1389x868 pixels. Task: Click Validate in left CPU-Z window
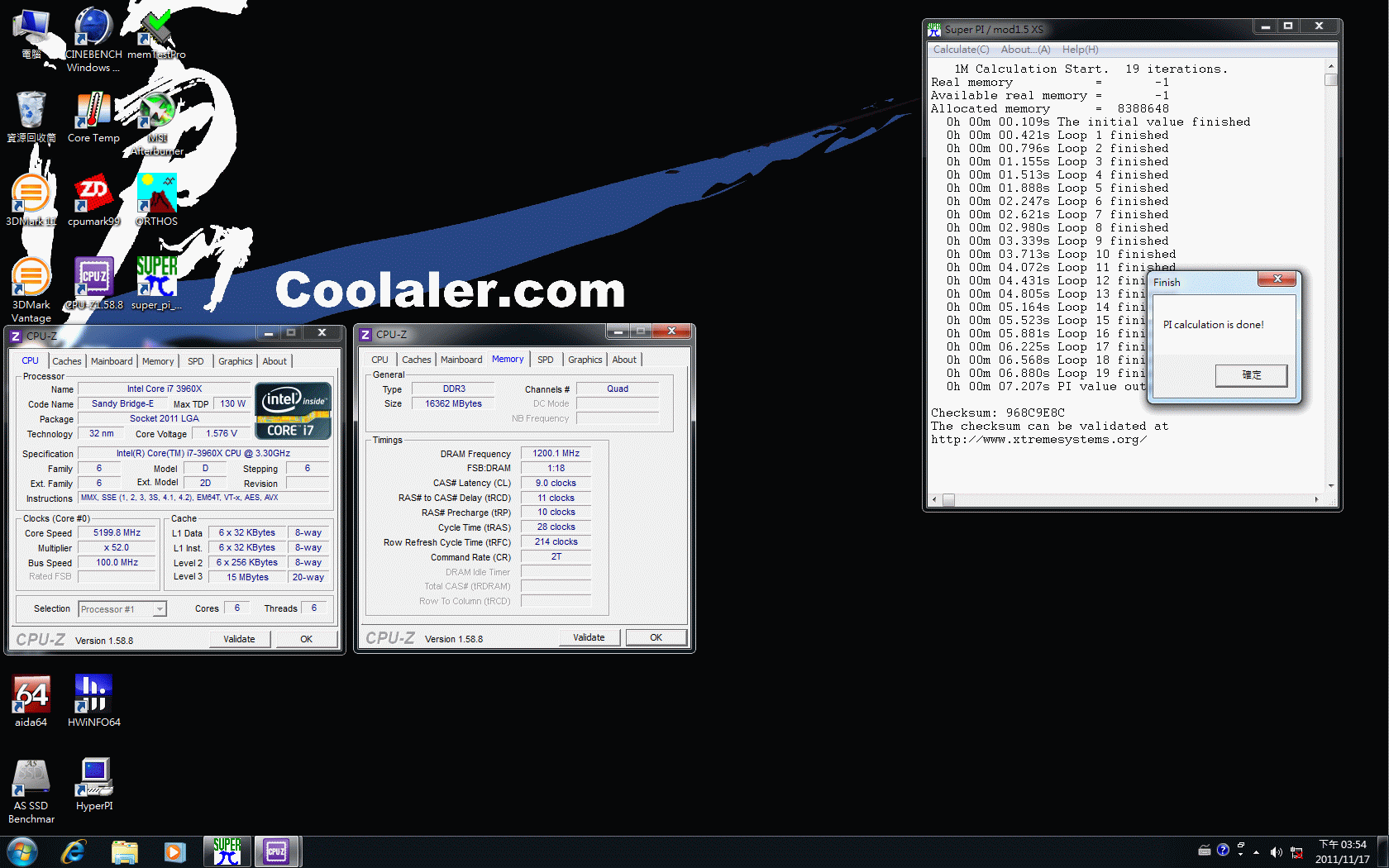(x=239, y=639)
